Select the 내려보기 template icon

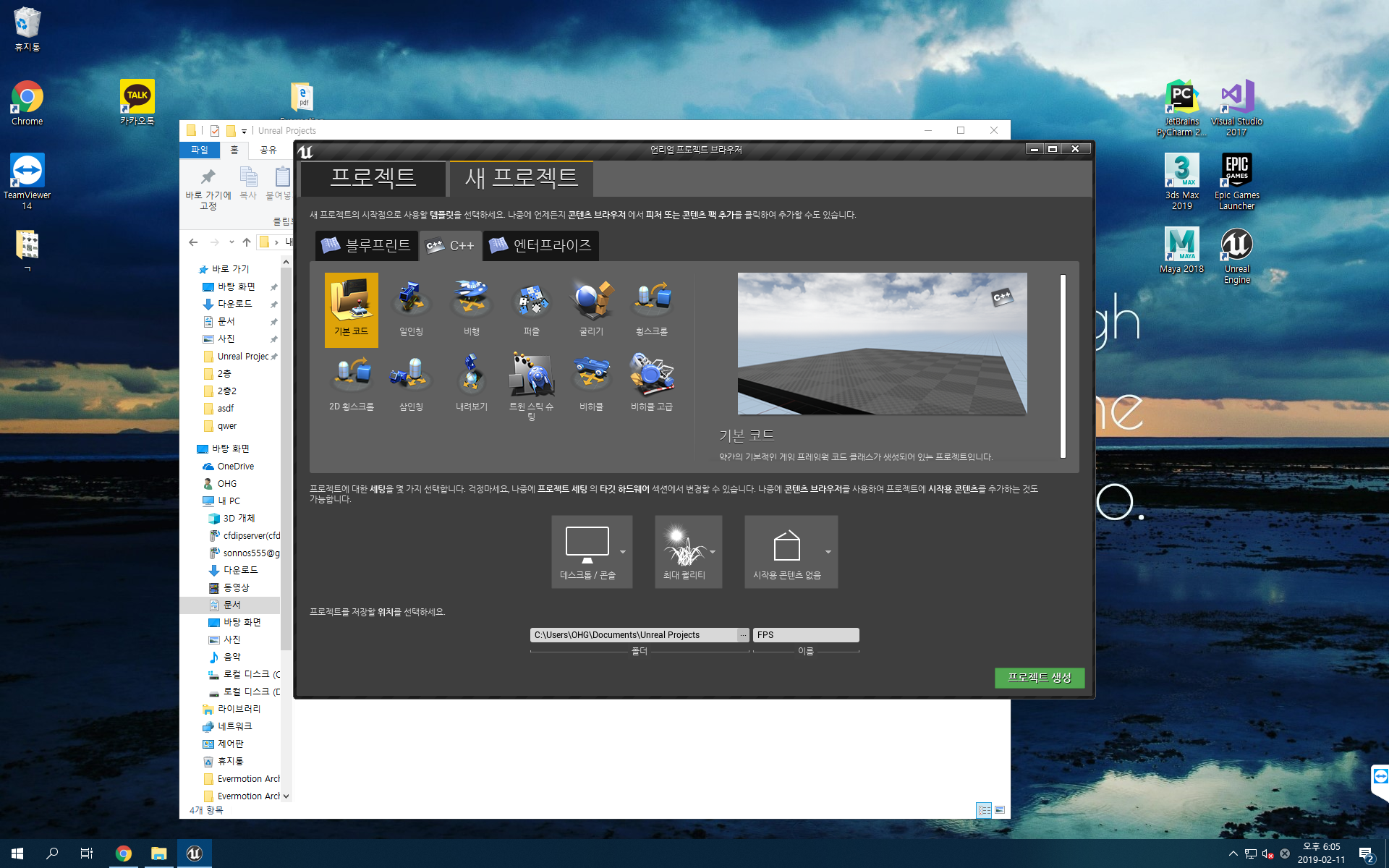point(472,385)
